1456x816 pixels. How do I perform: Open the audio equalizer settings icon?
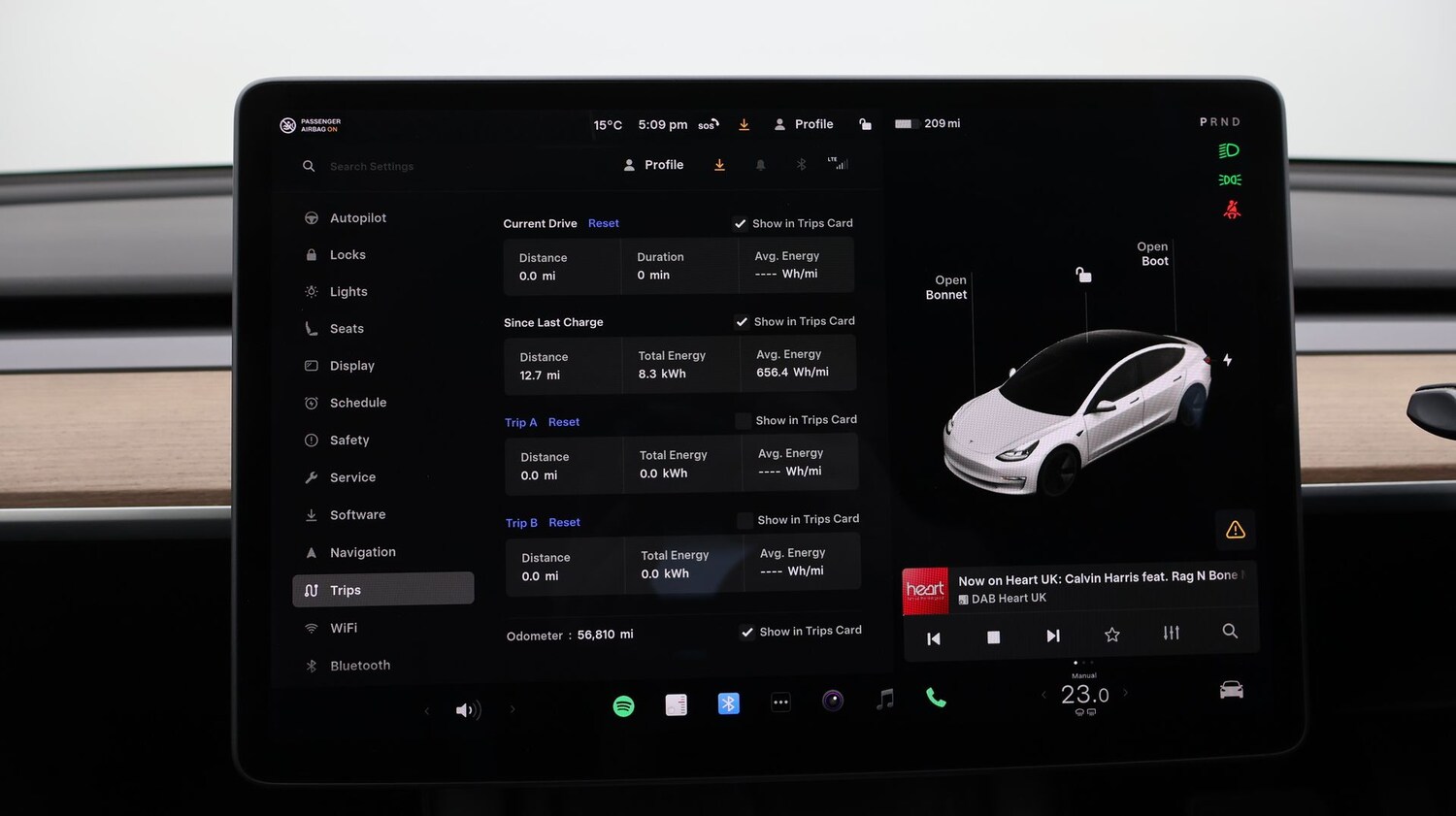coord(1171,633)
